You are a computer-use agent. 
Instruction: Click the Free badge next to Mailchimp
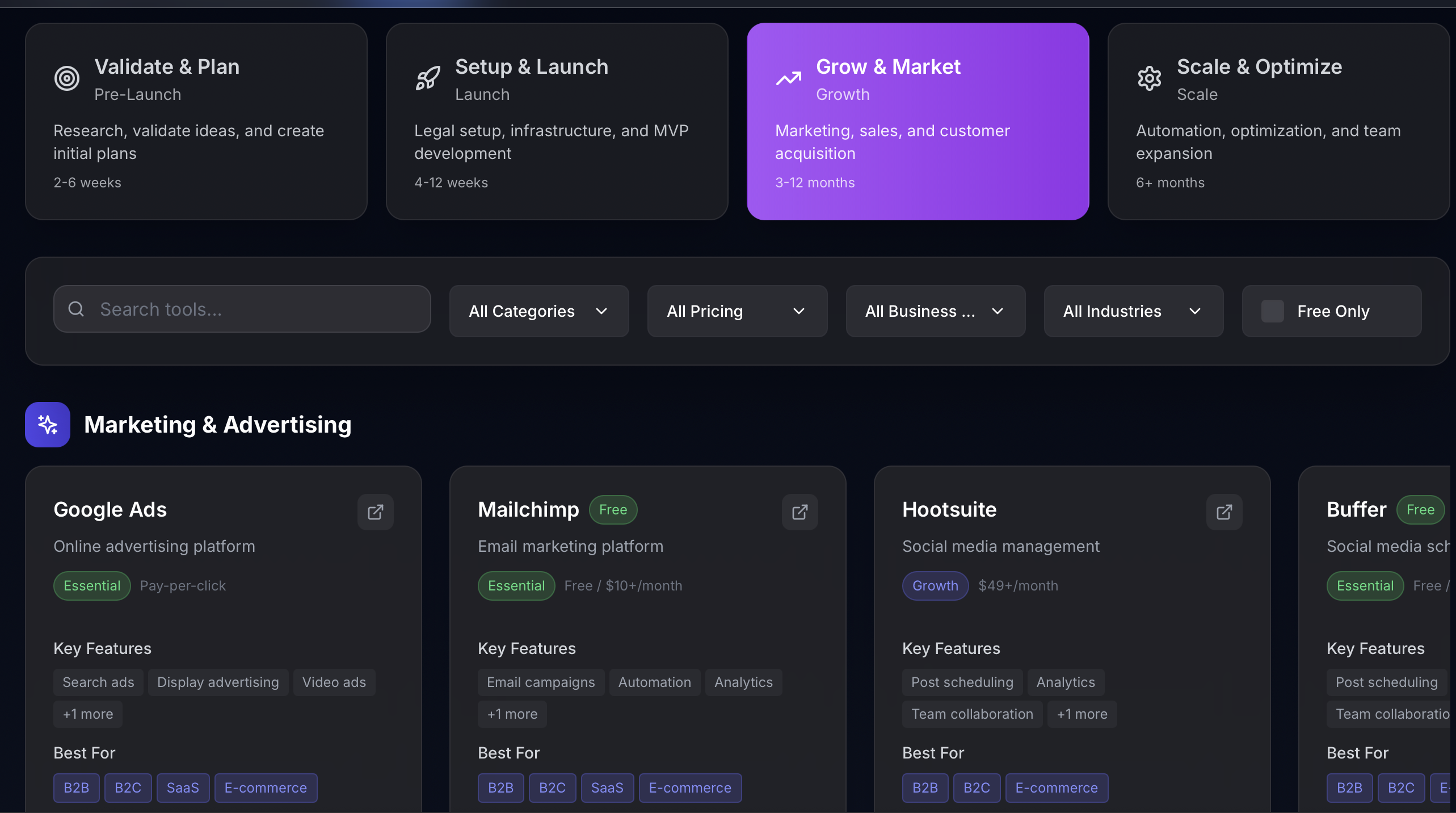tap(613, 510)
